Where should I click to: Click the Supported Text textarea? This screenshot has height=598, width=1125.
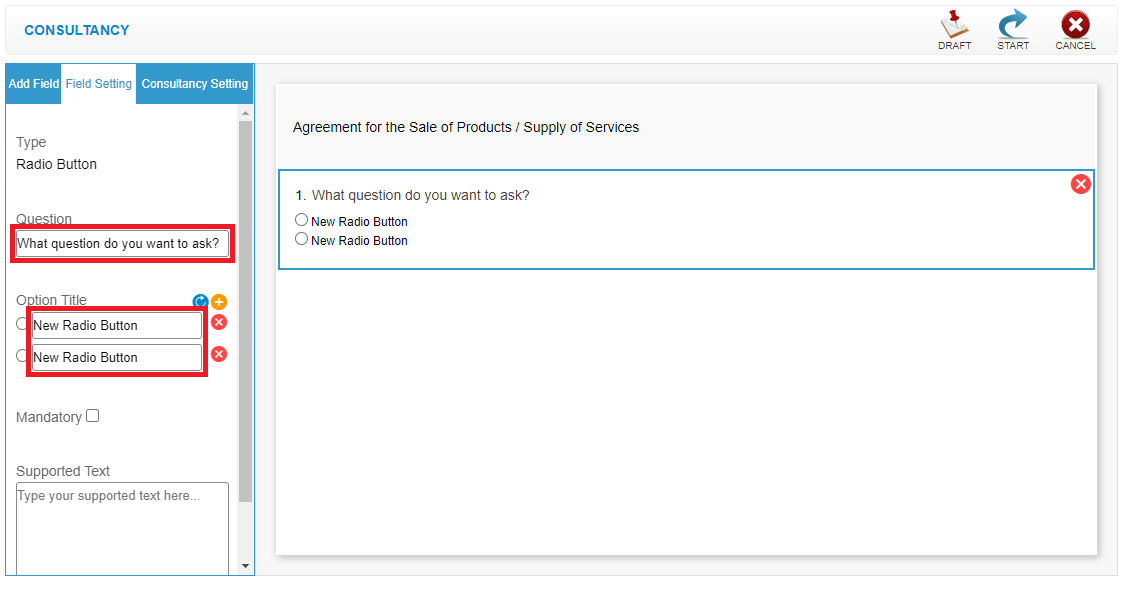(x=122, y=528)
